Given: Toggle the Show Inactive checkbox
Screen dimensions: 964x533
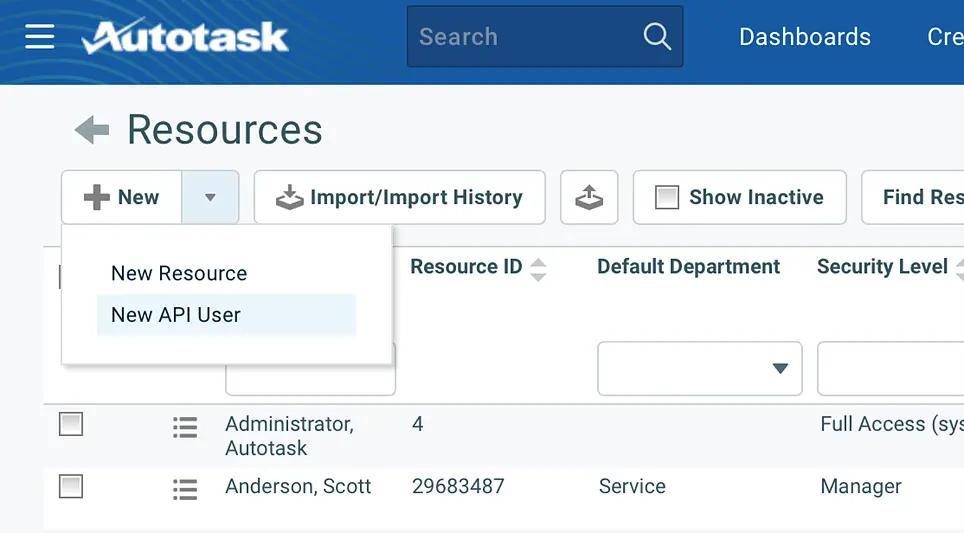Looking at the screenshot, I should 667,197.
